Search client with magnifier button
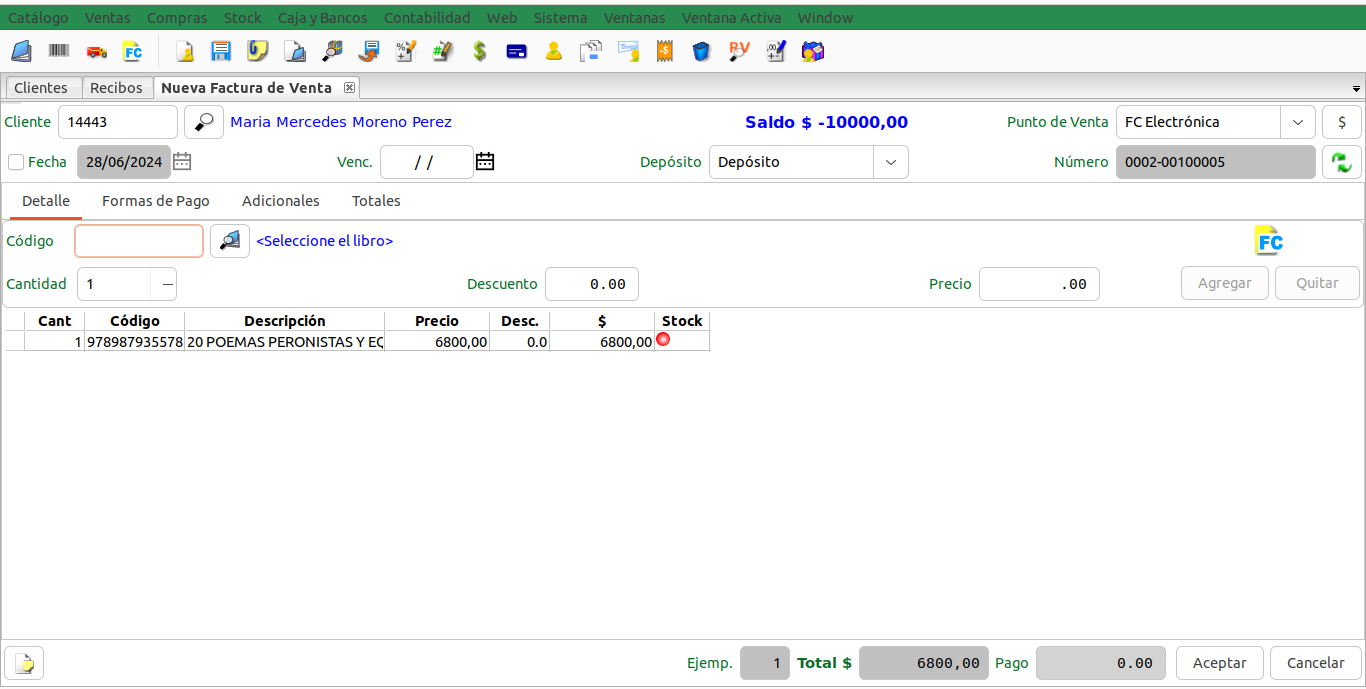1366x689 pixels. click(204, 122)
